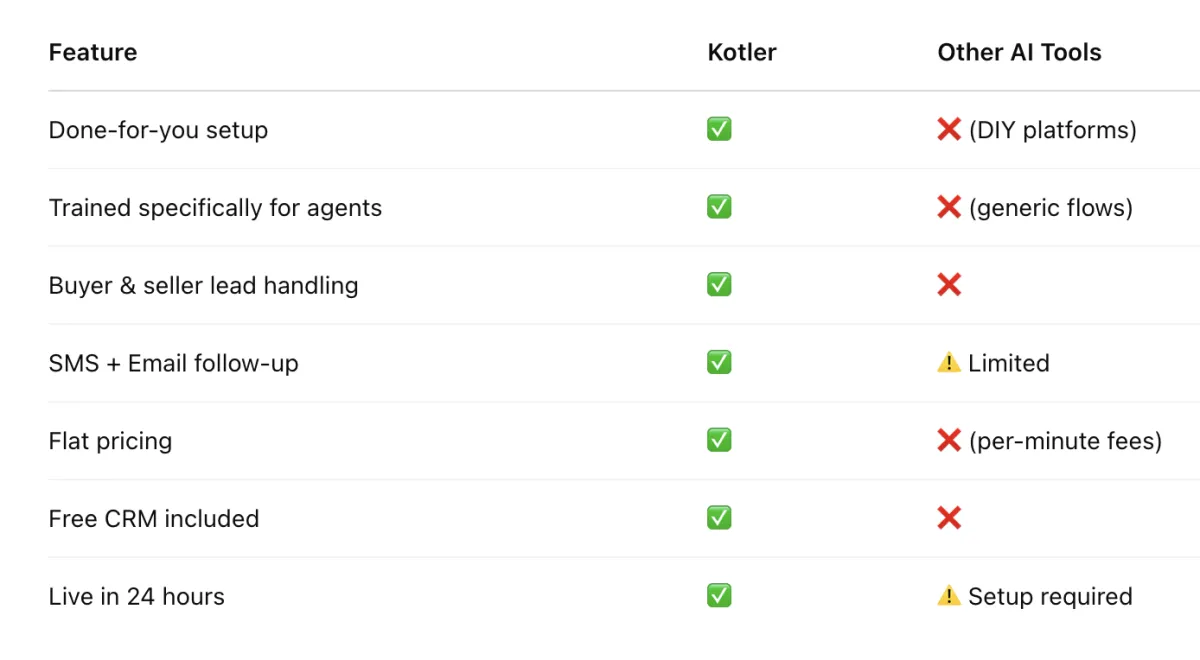Image resolution: width=1200 pixels, height=660 pixels.
Task: Click the red X in Buyer & seller row
Action: click(949, 285)
